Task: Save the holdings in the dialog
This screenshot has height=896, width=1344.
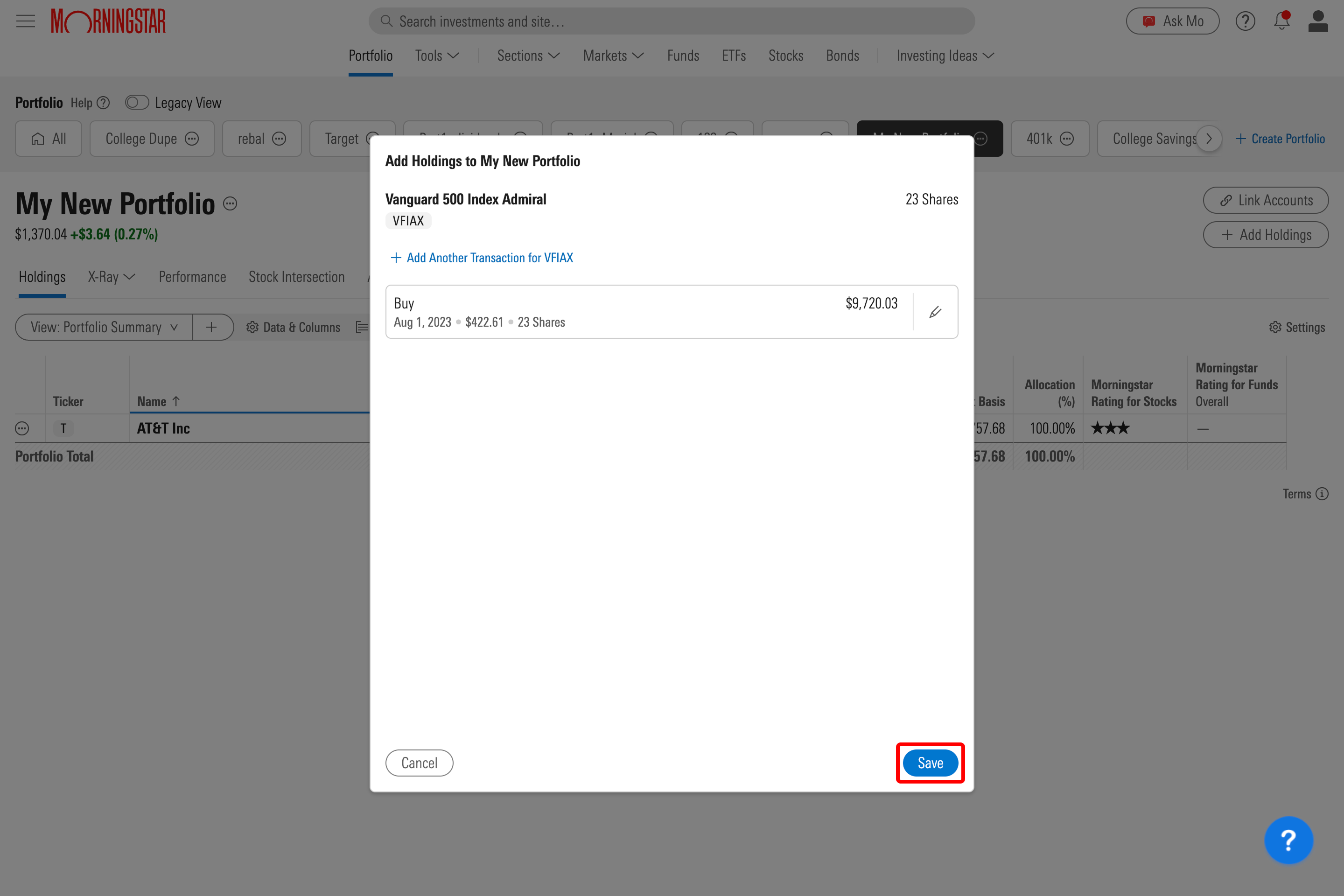Action: [930, 763]
